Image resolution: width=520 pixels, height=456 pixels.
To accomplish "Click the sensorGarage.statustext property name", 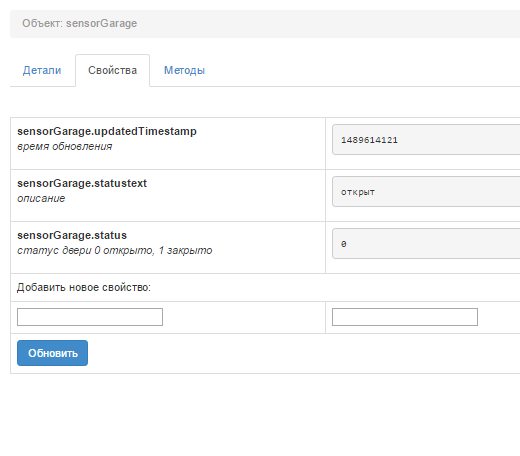I will point(82,183).
